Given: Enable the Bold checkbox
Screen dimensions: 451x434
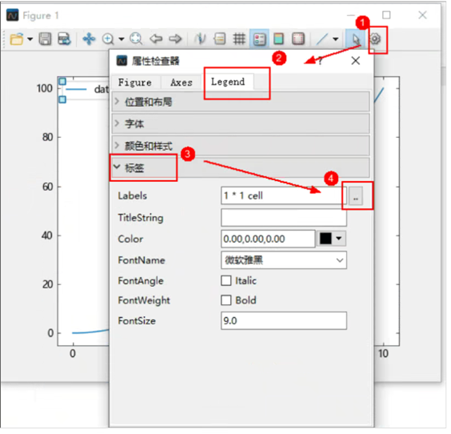Looking at the screenshot, I should (226, 300).
